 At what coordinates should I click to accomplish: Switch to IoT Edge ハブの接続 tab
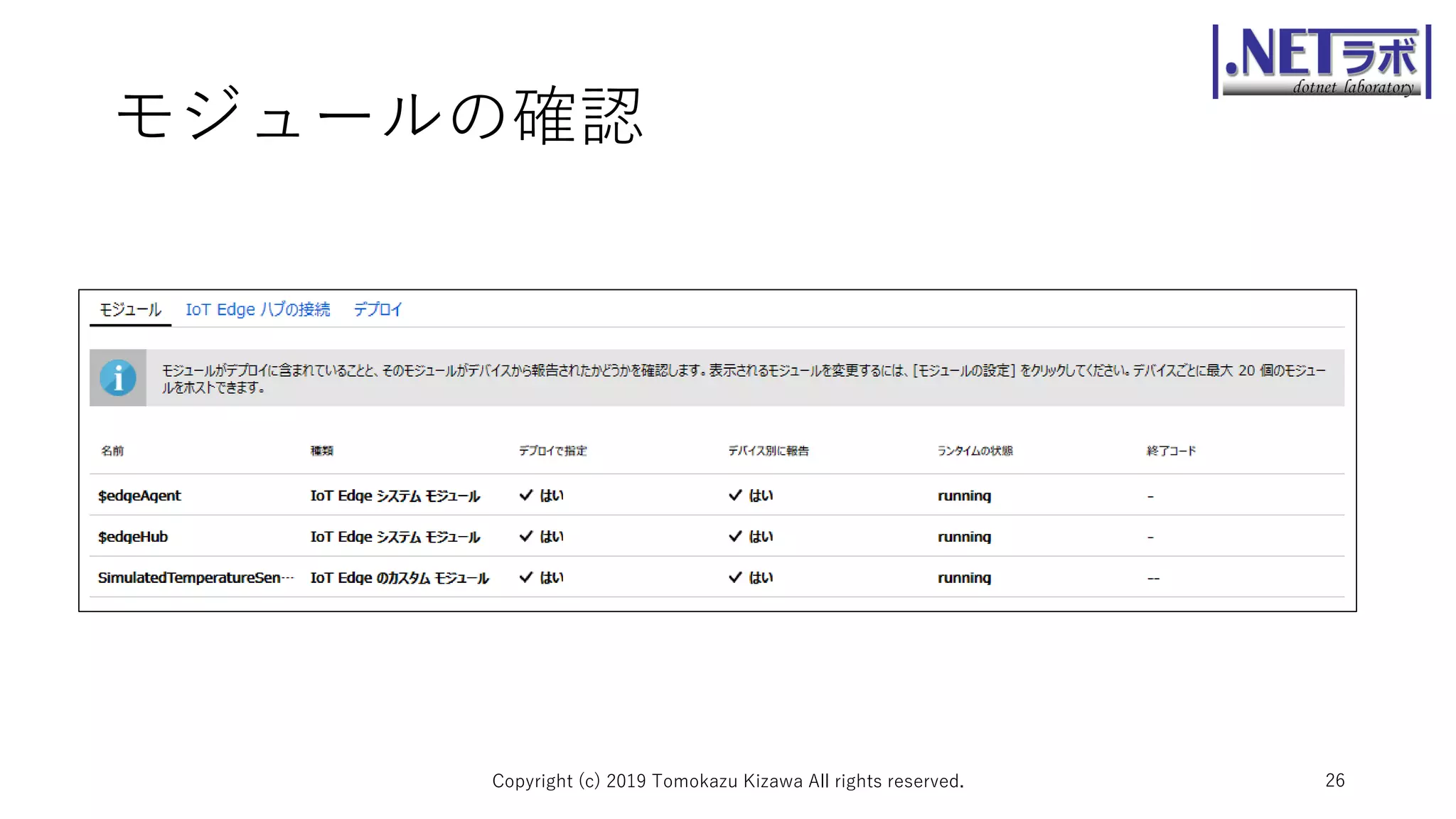click(x=258, y=310)
